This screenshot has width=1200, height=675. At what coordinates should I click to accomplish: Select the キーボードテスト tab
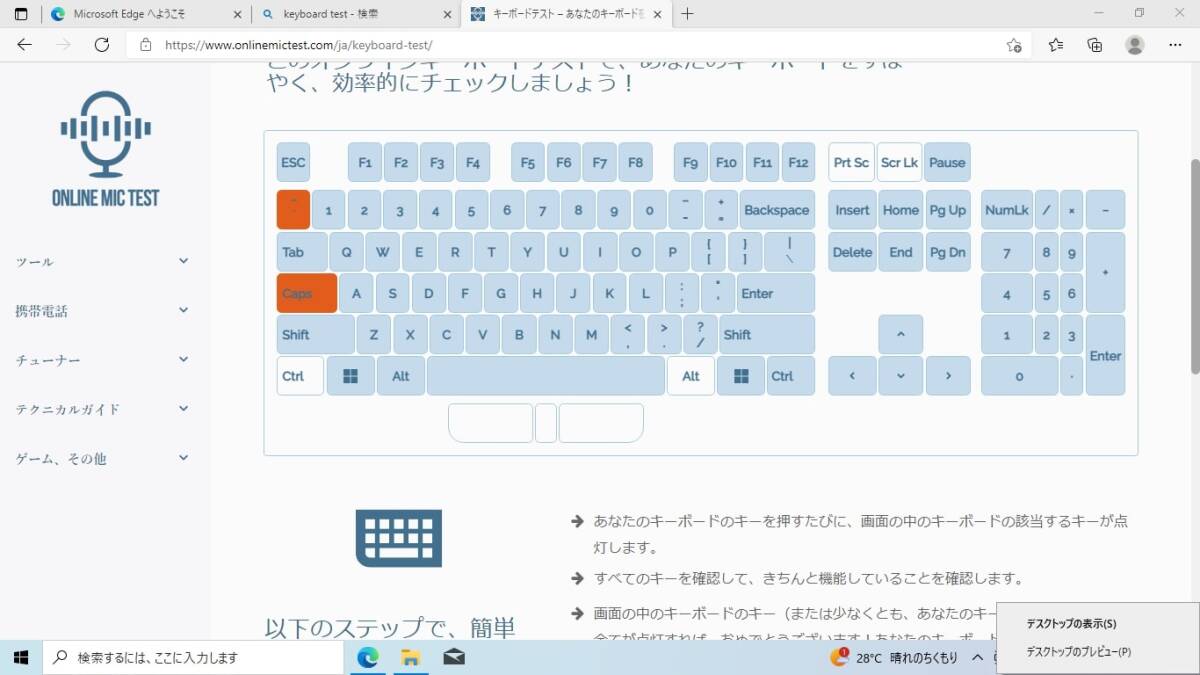point(565,14)
